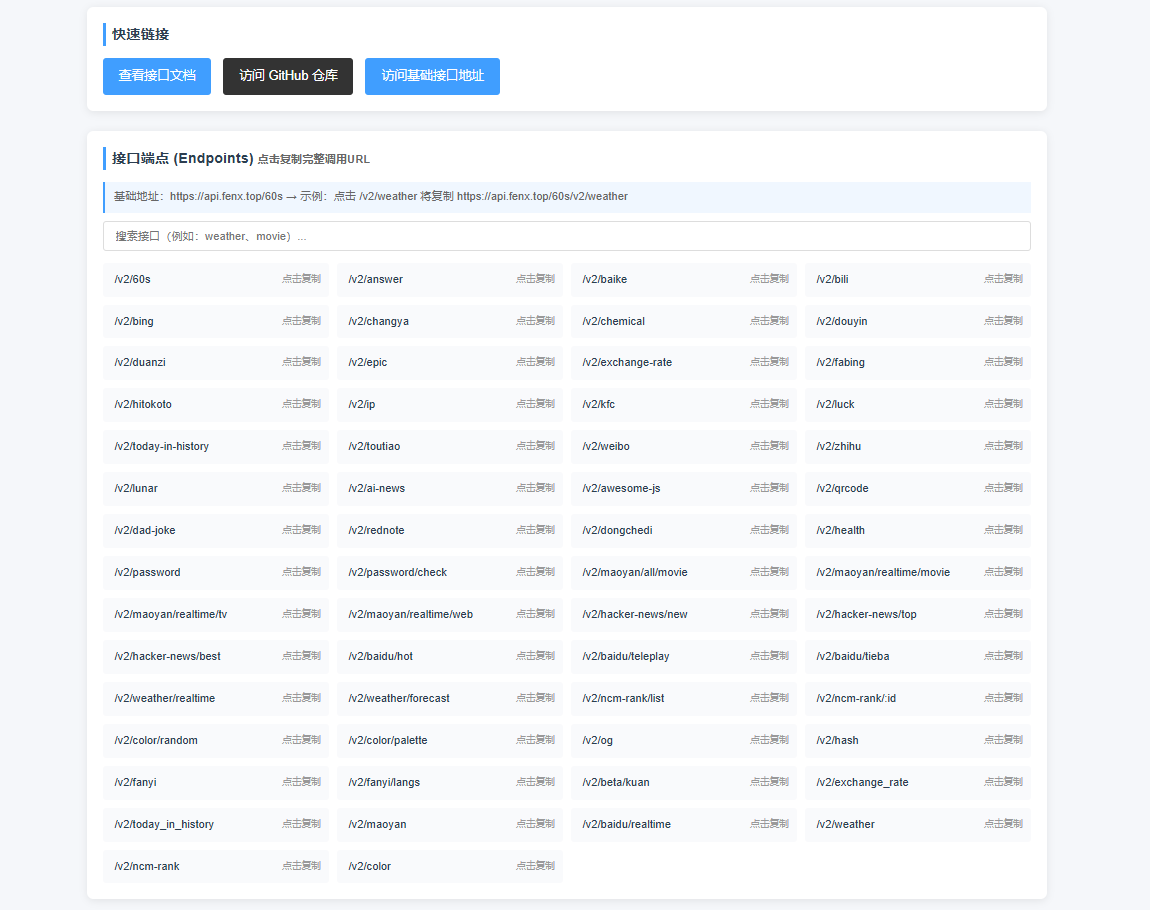This screenshot has width=1150, height=910.
Task: Copy the /v2/bili endpoint URL
Action: [917, 279]
